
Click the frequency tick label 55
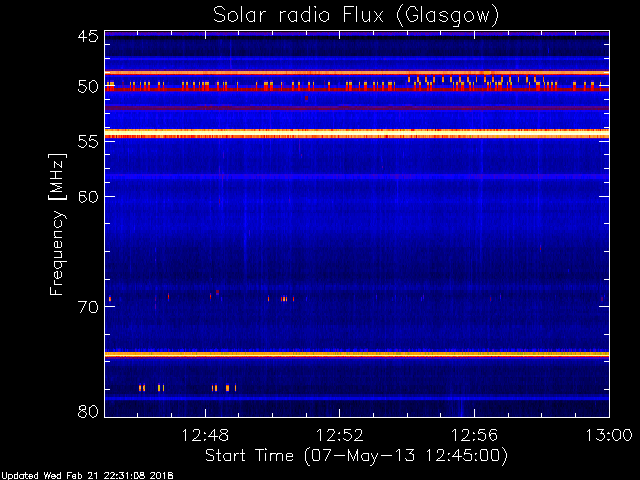click(88, 142)
